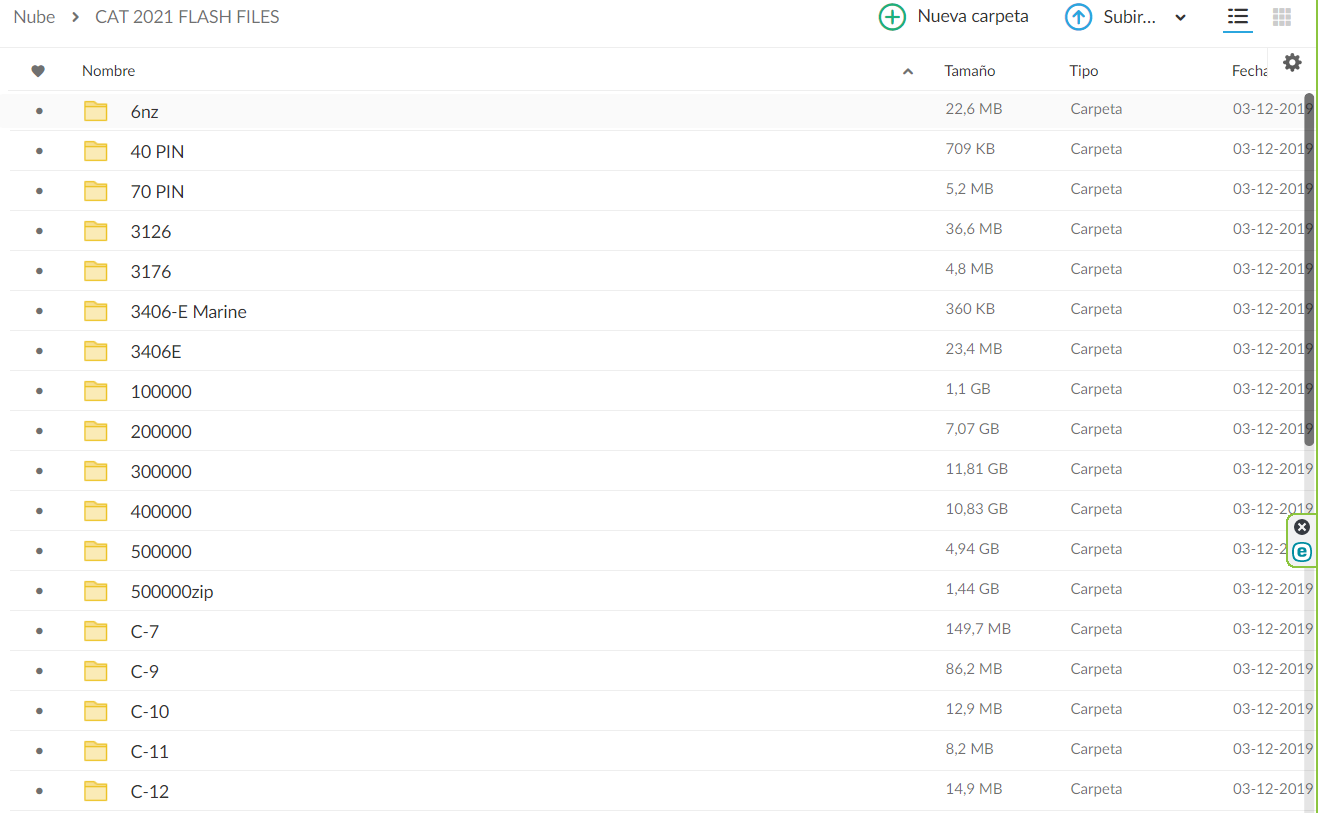The width and height of the screenshot is (1318, 813).
Task: Click the 1,1 GB size value
Action: 968,389
